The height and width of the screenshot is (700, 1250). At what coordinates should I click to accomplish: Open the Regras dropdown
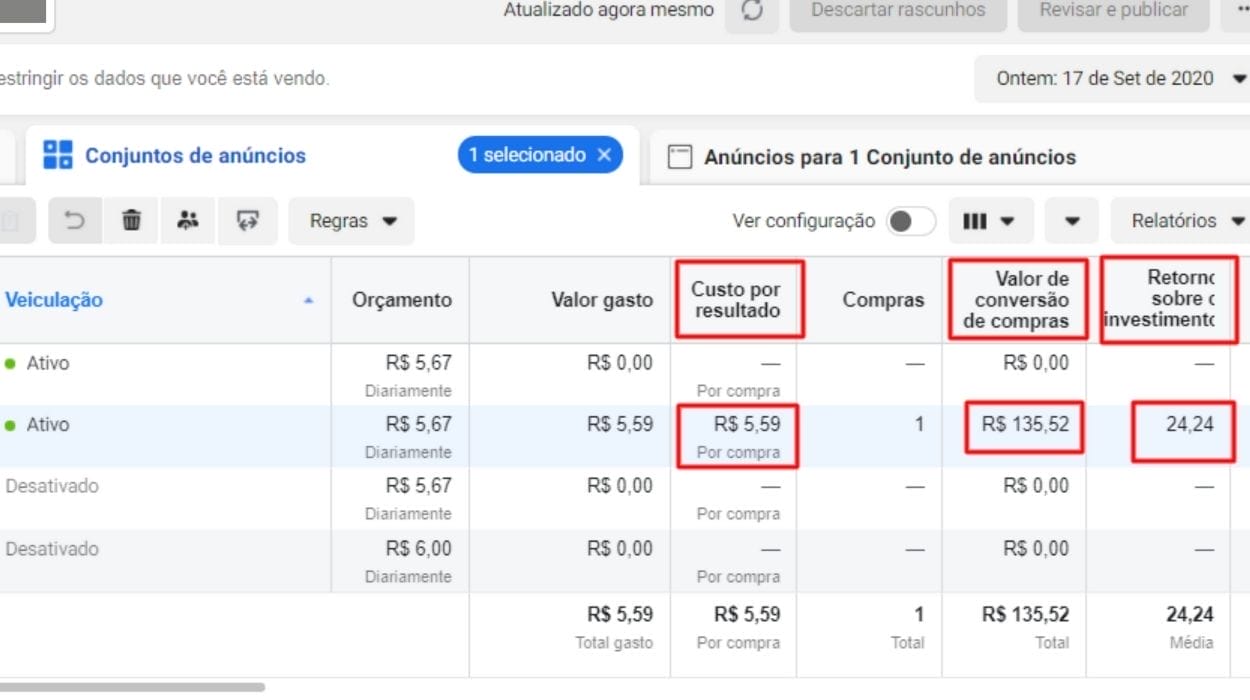[x=352, y=221]
